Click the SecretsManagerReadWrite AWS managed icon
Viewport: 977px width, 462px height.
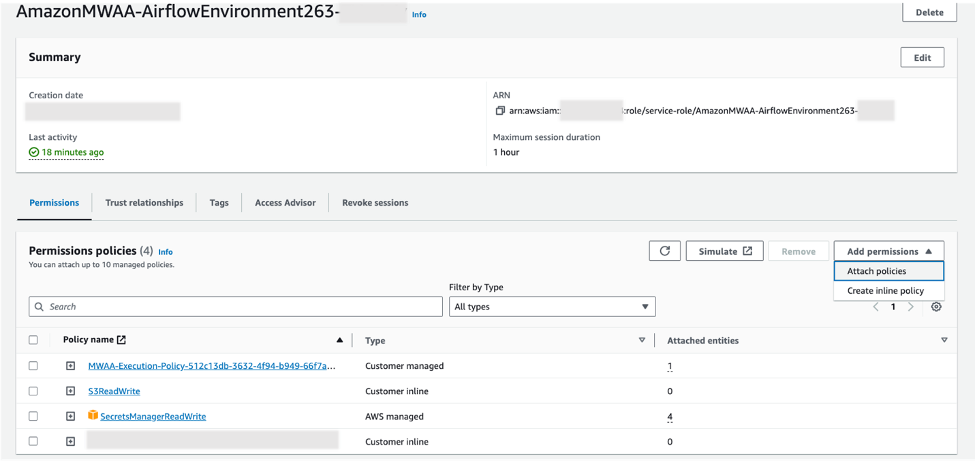click(93, 416)
